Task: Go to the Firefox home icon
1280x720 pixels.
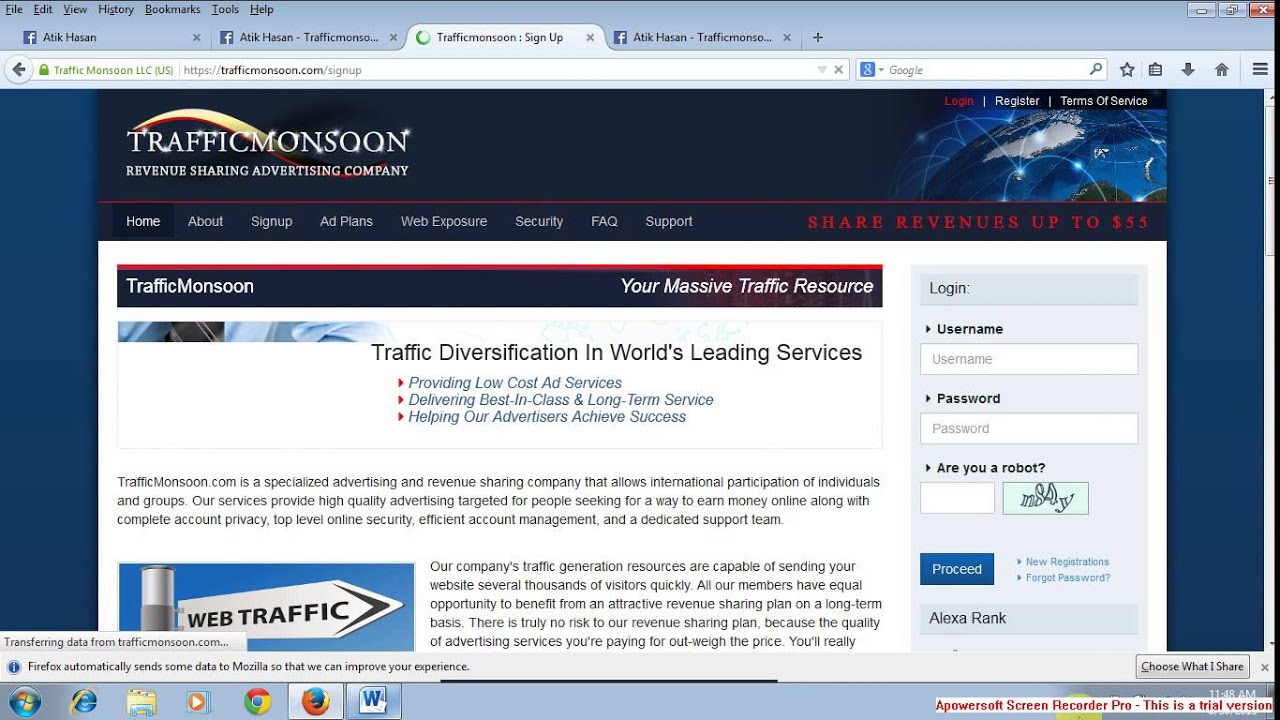Action: (1221, 70)
